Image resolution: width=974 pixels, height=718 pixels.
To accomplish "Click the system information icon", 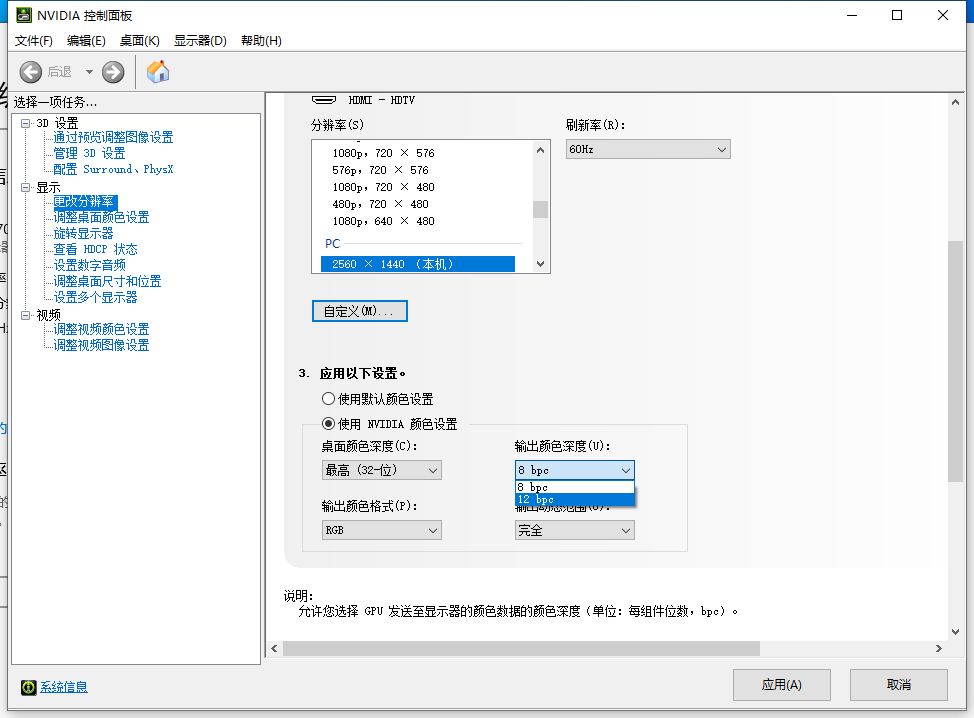I will 29,687.
